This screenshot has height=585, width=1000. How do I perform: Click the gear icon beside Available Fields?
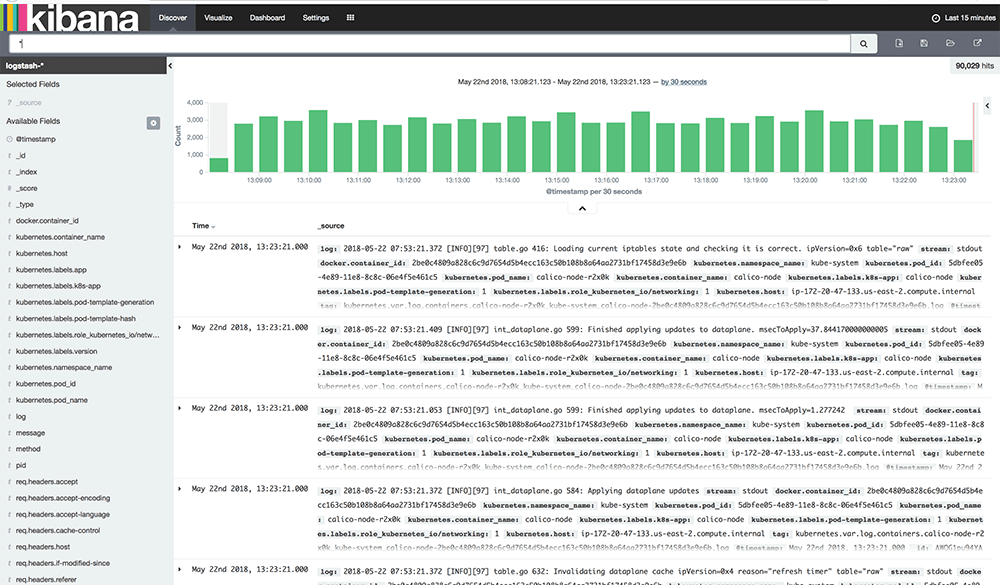point(154,122)
